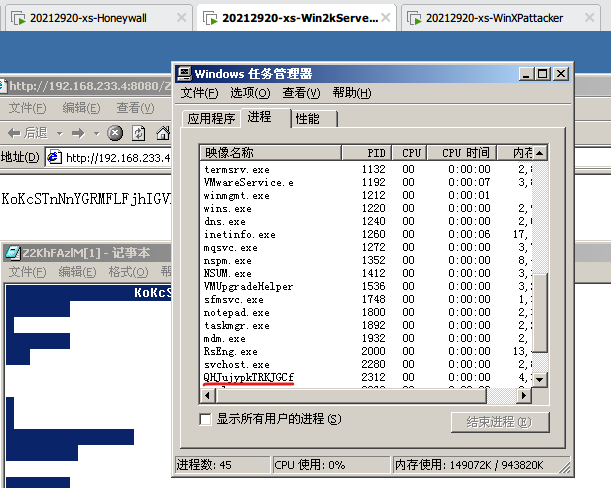Screen dimensions: 611x488
Task: Select the winmgmt.exe process row
Action: pyautogui.click(x=366, y=195)
